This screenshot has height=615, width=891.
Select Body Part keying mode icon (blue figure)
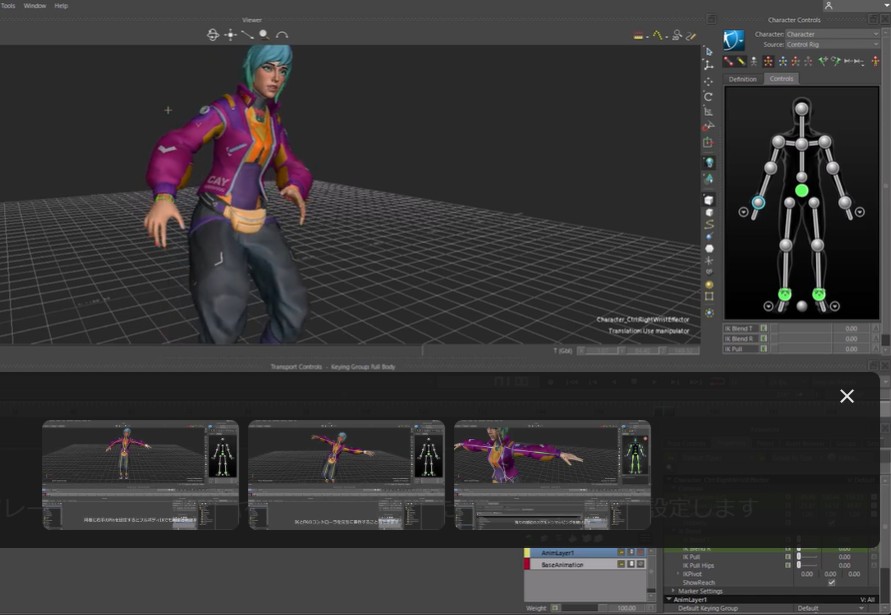coord(782,61)
